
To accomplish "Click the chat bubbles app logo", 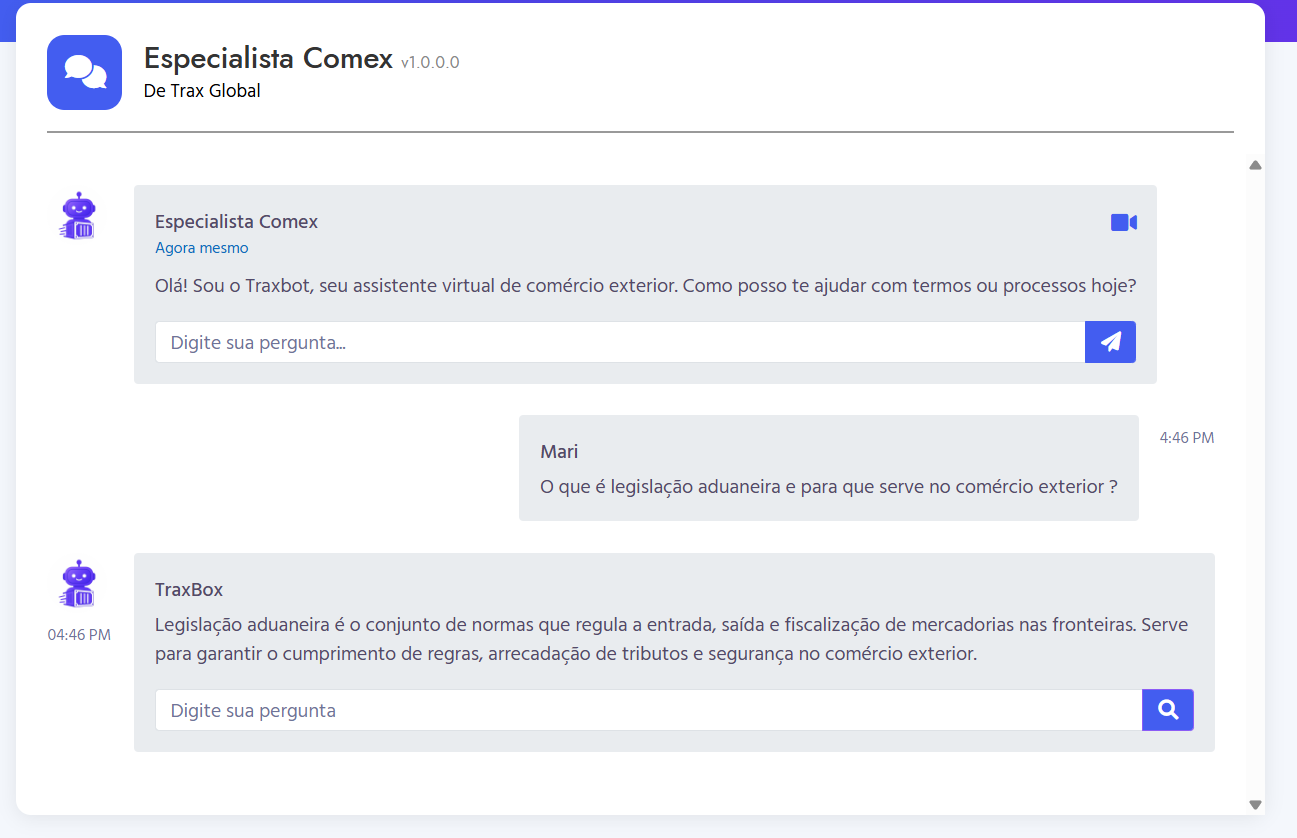I will [x=84, y=72].
